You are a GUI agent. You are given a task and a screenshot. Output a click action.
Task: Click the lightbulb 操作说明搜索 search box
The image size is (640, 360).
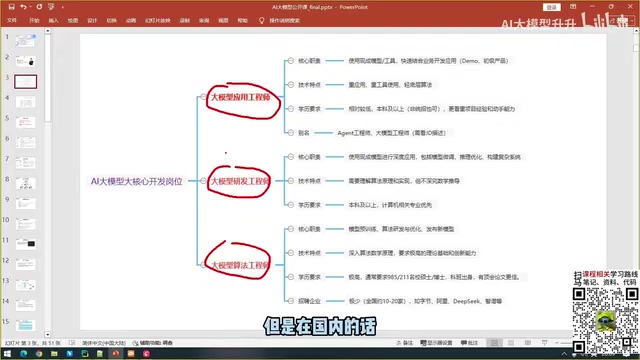(280, 20)
